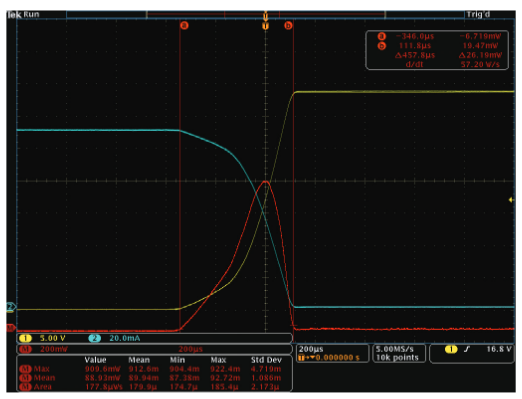Click the measurement cell 922.4m
The height and width of the screenshot is (399, 522).
pyautogui.click(x=225, y=369)
